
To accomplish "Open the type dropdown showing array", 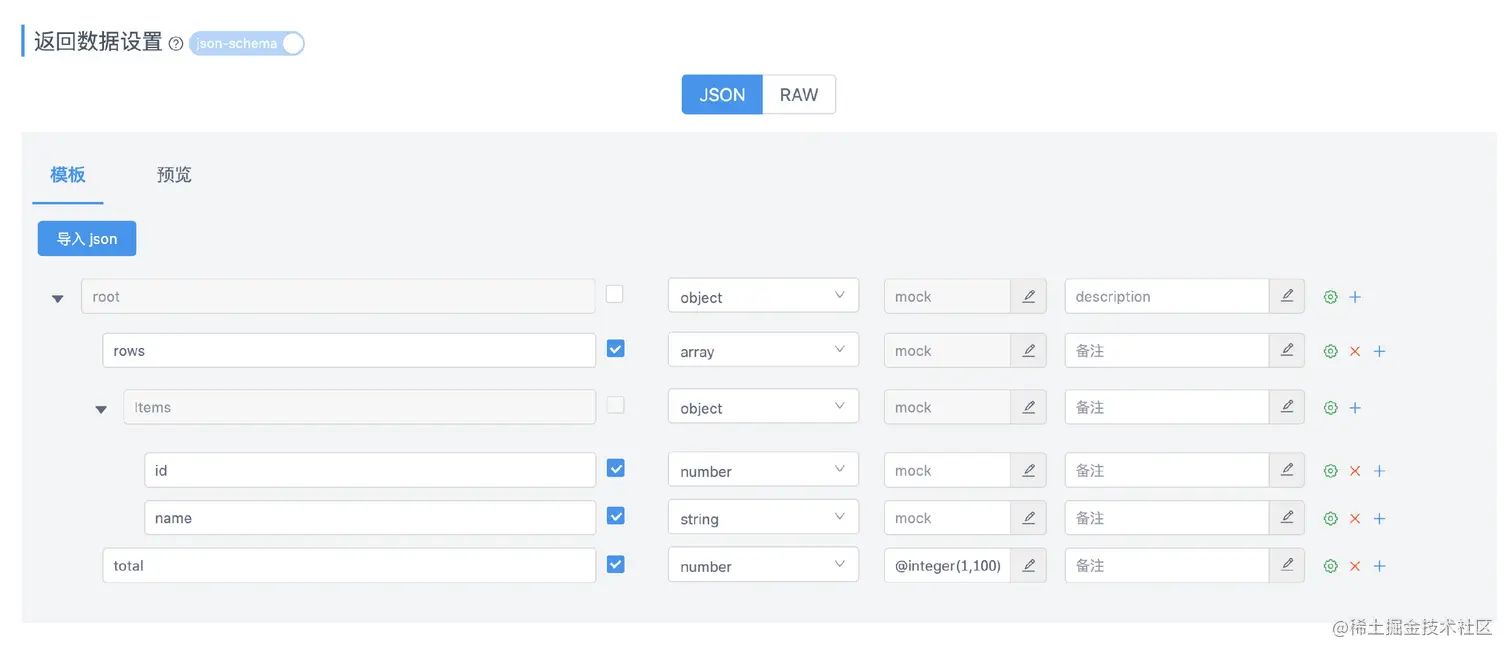I will coord(763,351).
